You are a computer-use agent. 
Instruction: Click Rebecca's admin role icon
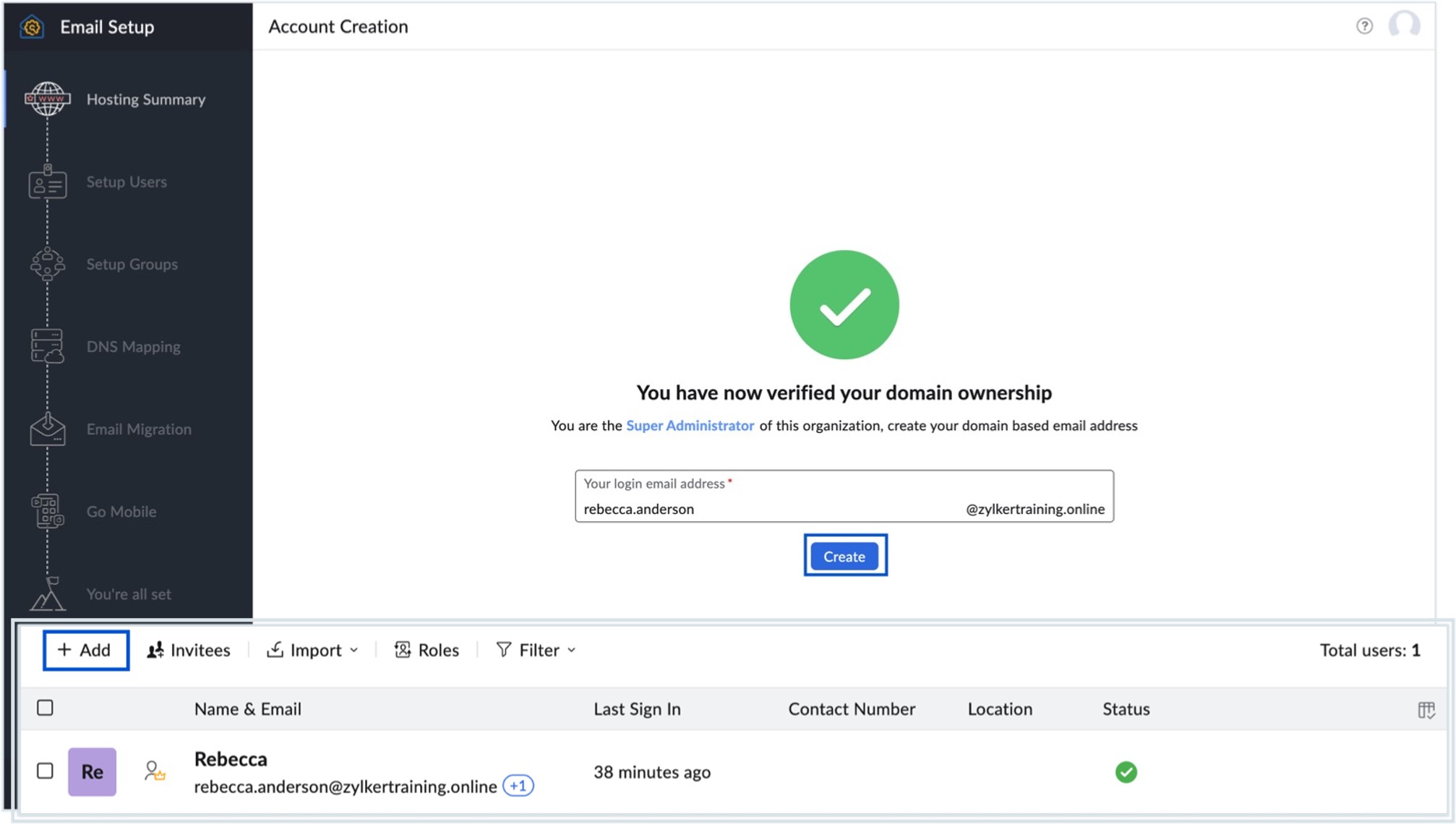tap(155, 771)
